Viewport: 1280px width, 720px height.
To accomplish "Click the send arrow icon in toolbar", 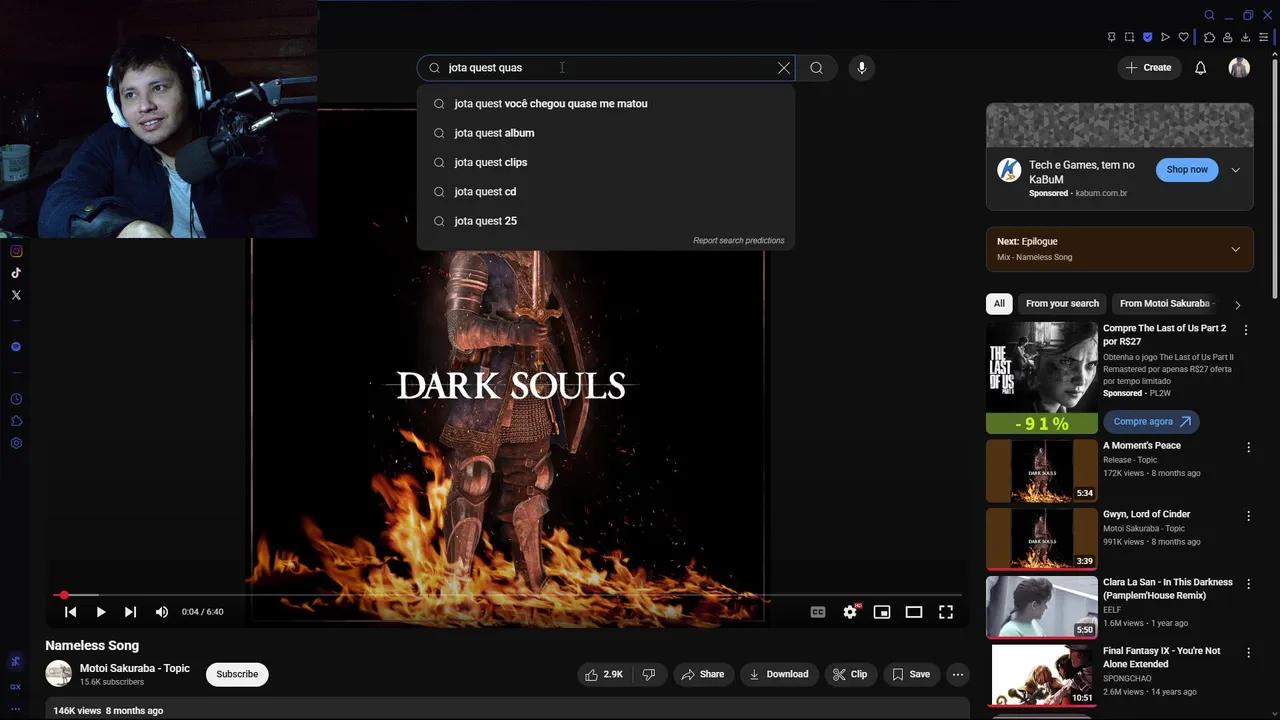I will (x=1165, y=37).
